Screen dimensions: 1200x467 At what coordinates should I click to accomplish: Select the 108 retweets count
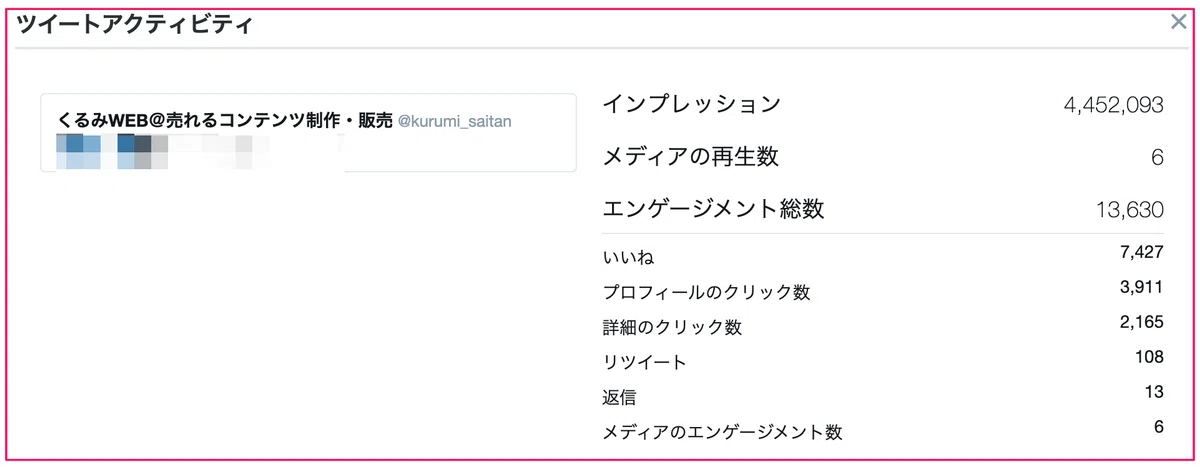[1150, 357]
